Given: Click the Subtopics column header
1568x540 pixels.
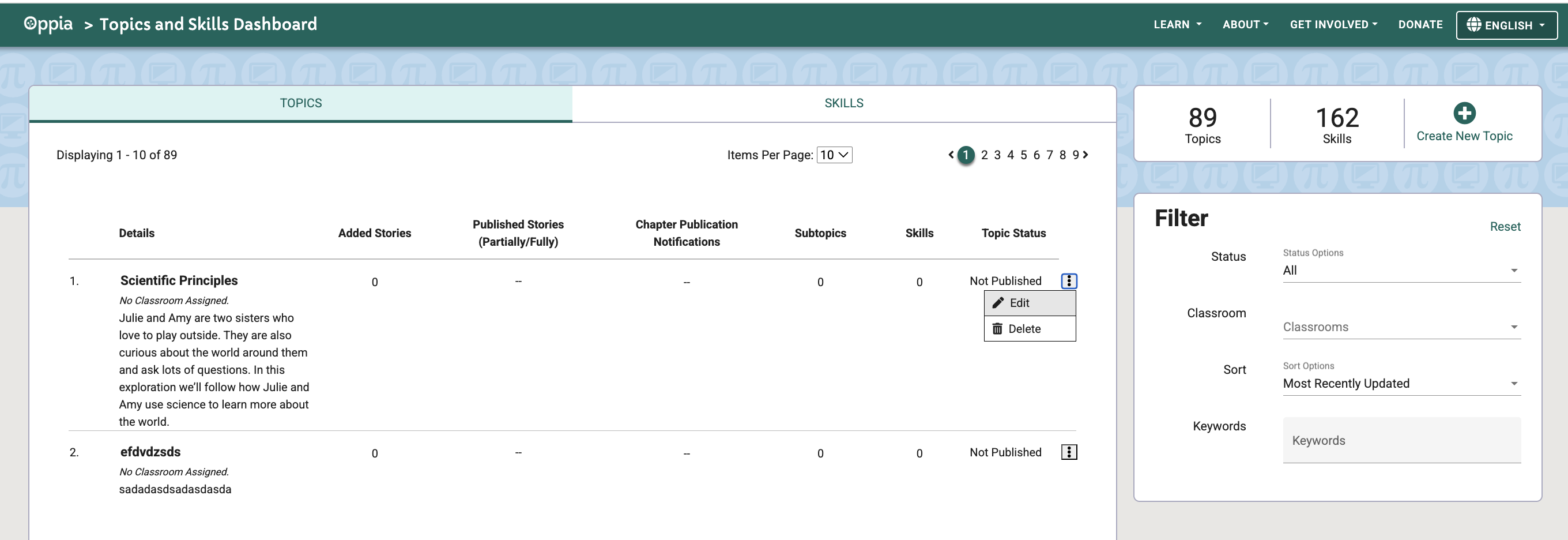Looking at the screenshot, I should coord(820,233).
